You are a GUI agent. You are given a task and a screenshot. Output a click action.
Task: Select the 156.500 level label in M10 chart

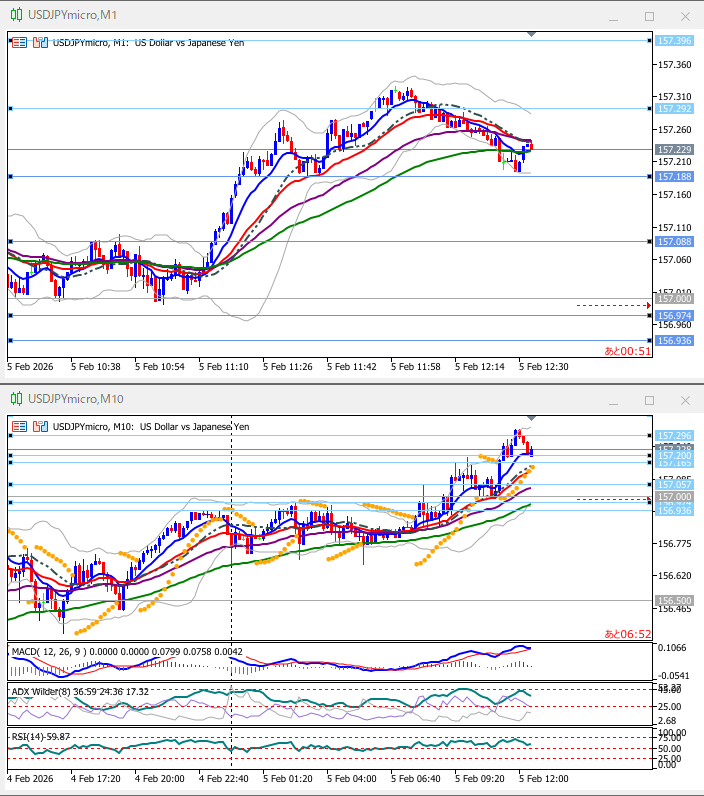click(674, 601)
